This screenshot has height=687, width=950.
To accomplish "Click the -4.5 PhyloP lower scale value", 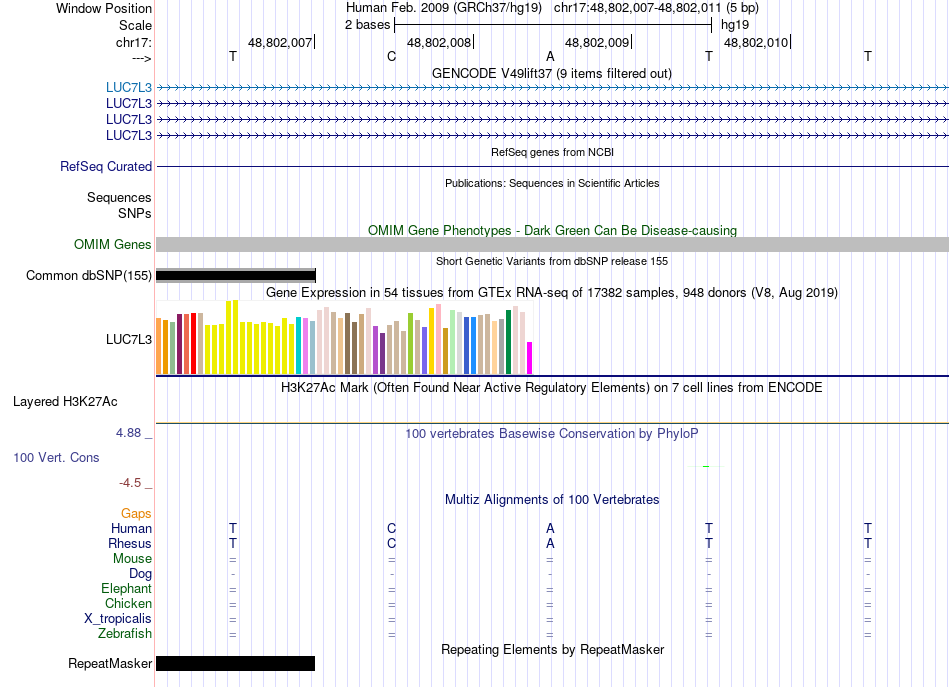I will (x=130, y=483).
